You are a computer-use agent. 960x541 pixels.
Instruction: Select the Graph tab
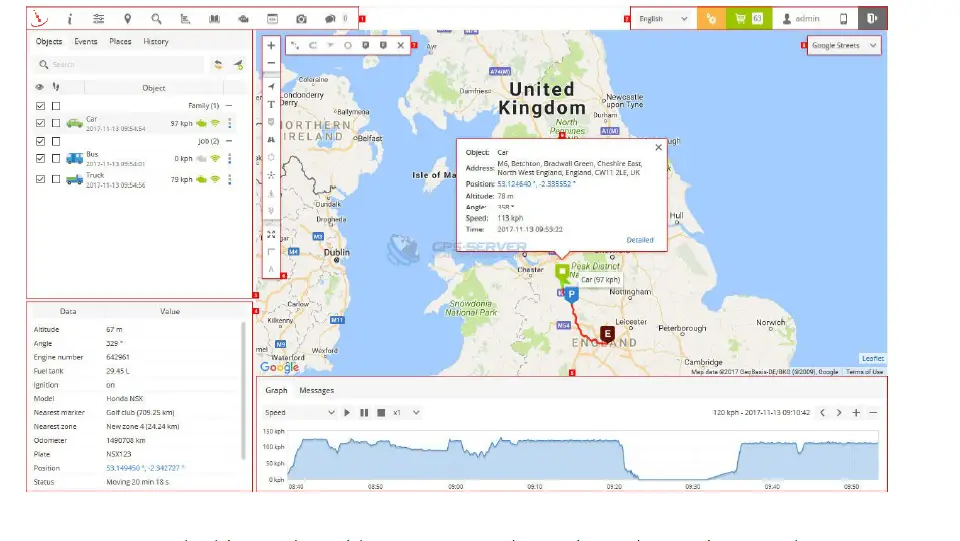[276, 390]
